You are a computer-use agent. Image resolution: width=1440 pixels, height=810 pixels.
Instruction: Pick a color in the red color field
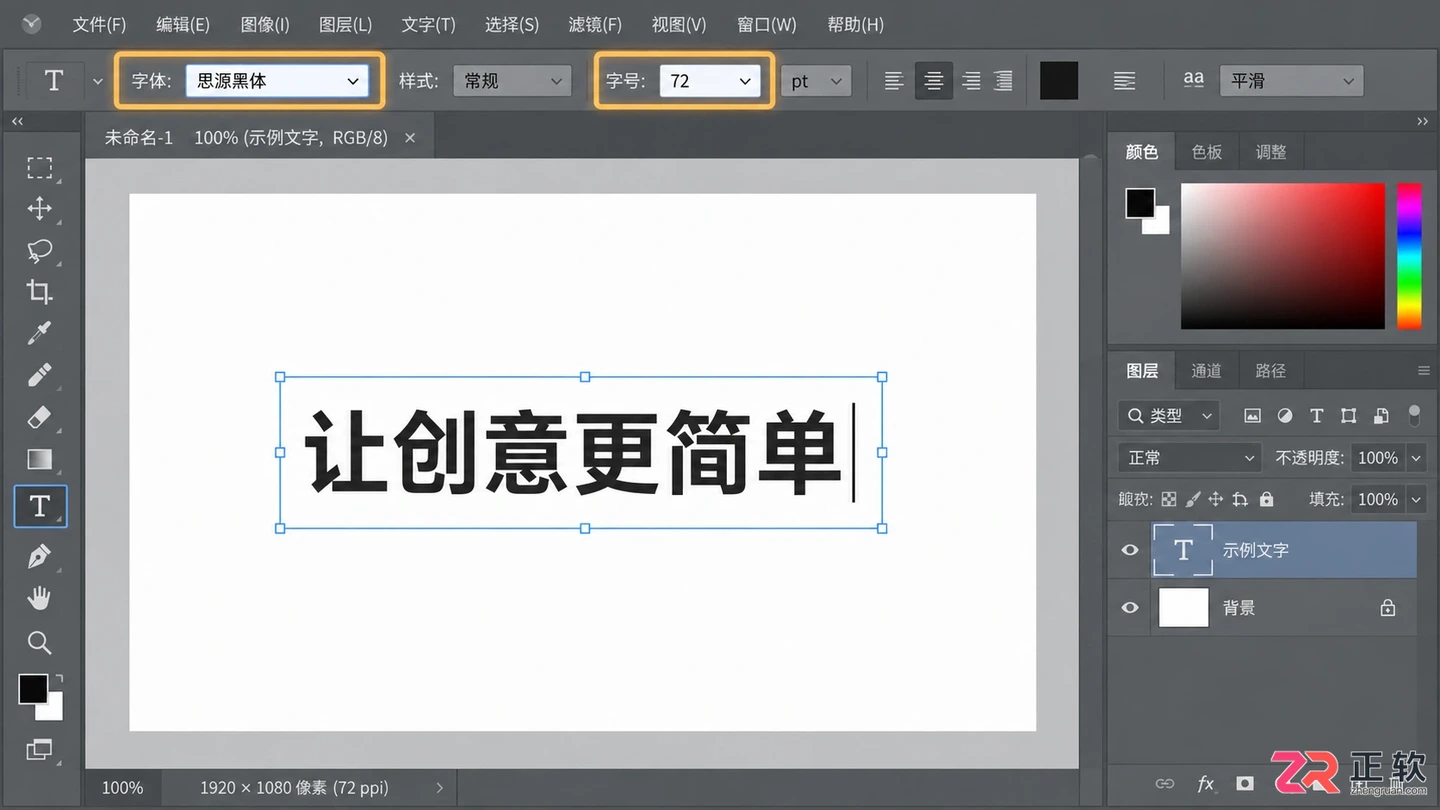pyautogui.click(x=1283, y=256)
